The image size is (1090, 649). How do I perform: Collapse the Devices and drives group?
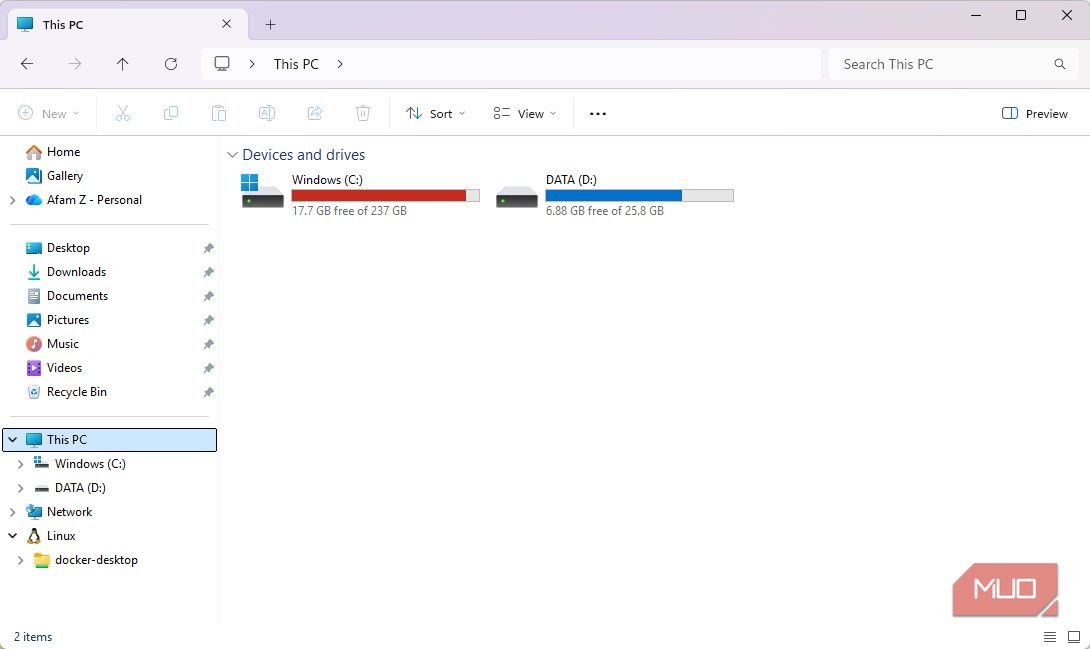click(x=232, y=155)
